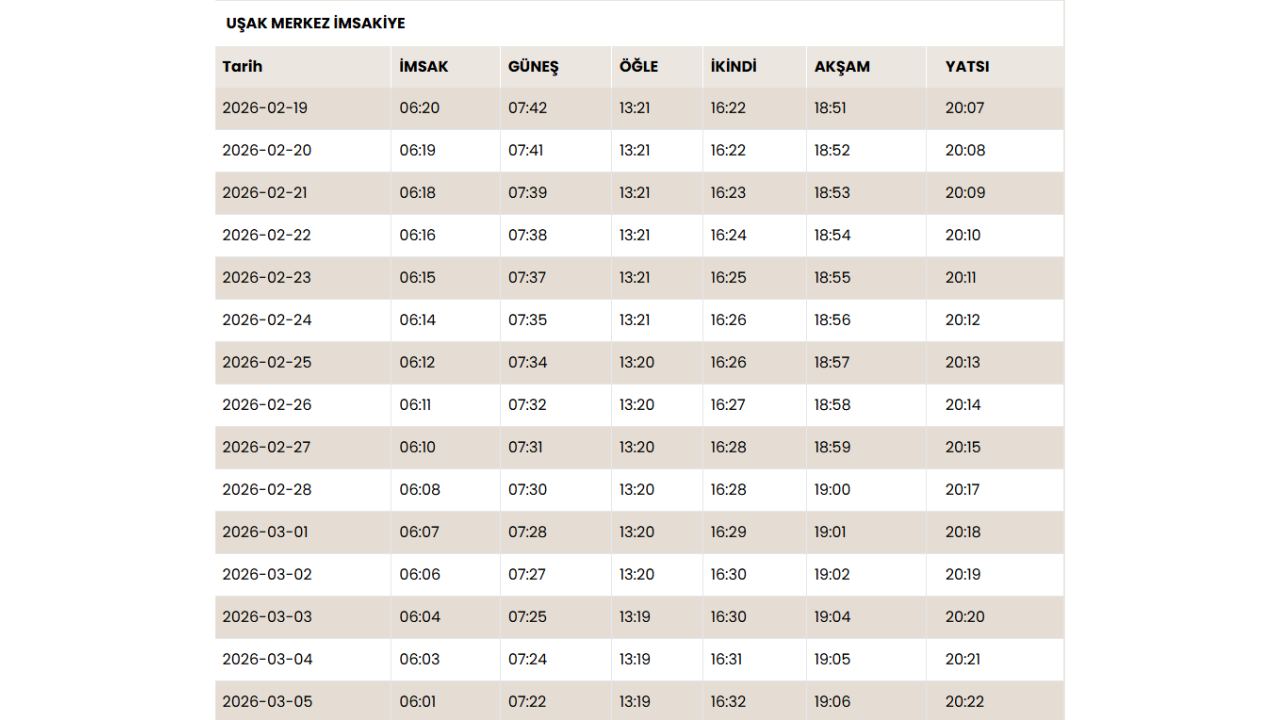This screenshot has width=1280, height=720.
Task: Click the İMSAK column header
Action: 423,67
